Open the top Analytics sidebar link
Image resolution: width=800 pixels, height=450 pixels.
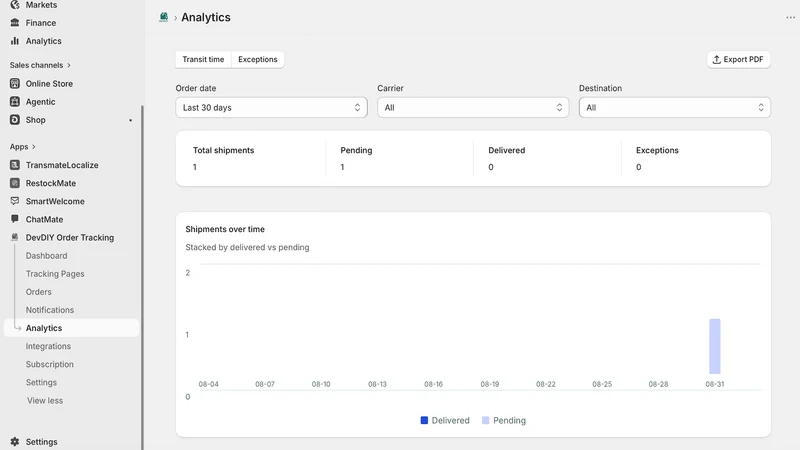[43, 41]
